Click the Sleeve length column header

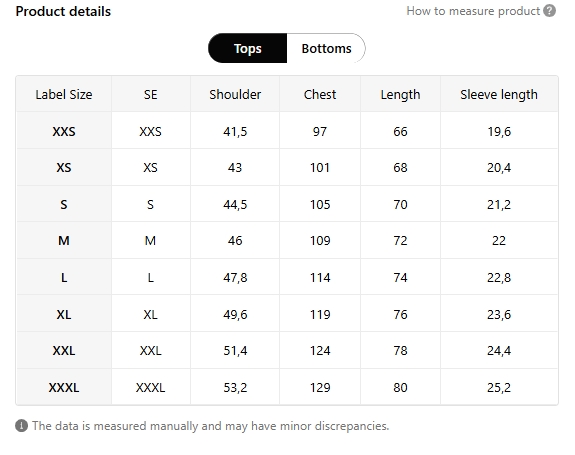[499, 95]
